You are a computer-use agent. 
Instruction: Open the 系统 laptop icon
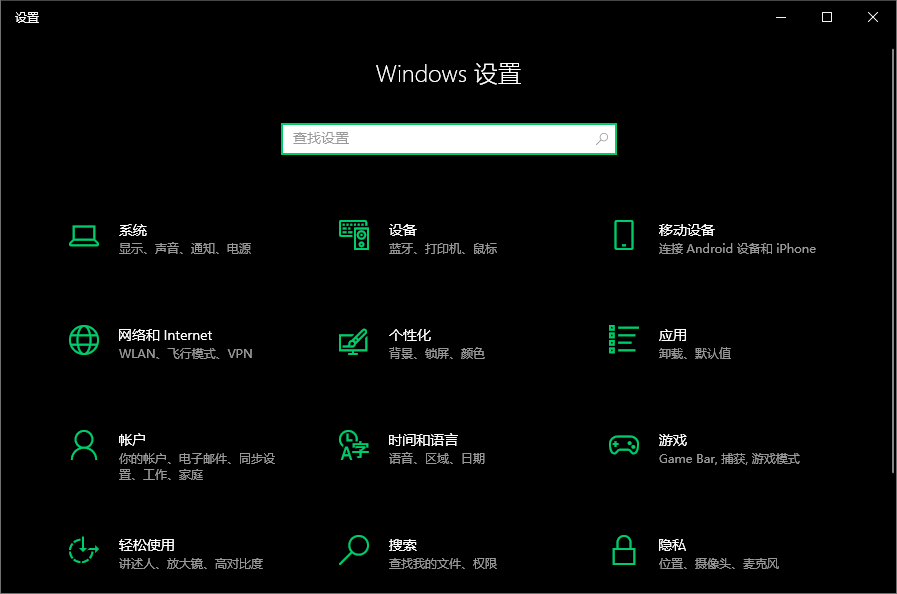[84, 236]
